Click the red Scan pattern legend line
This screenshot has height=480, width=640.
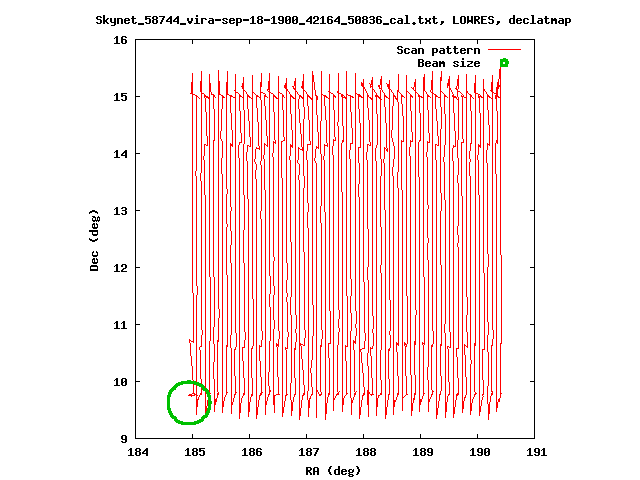coord(504,50)
